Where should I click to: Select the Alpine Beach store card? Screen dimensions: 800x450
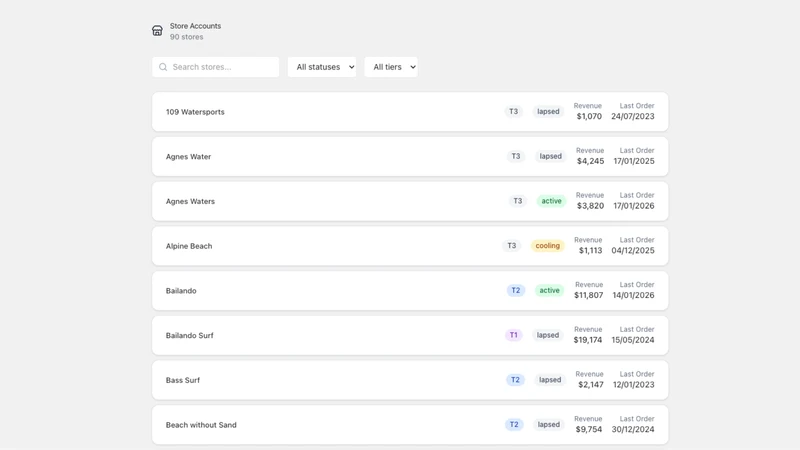410,246
